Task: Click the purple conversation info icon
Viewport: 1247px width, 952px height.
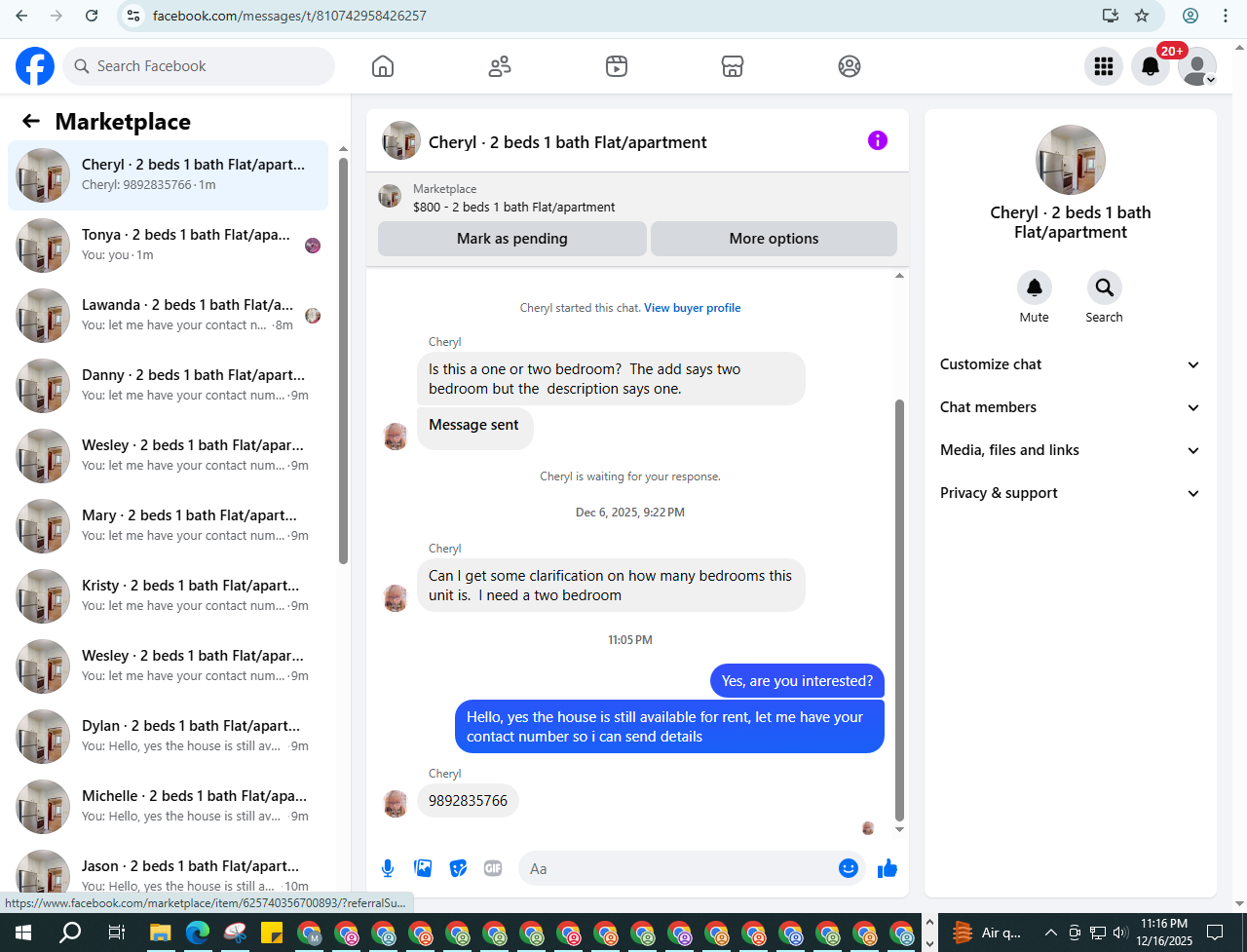Action: click(x=878, y=140)
